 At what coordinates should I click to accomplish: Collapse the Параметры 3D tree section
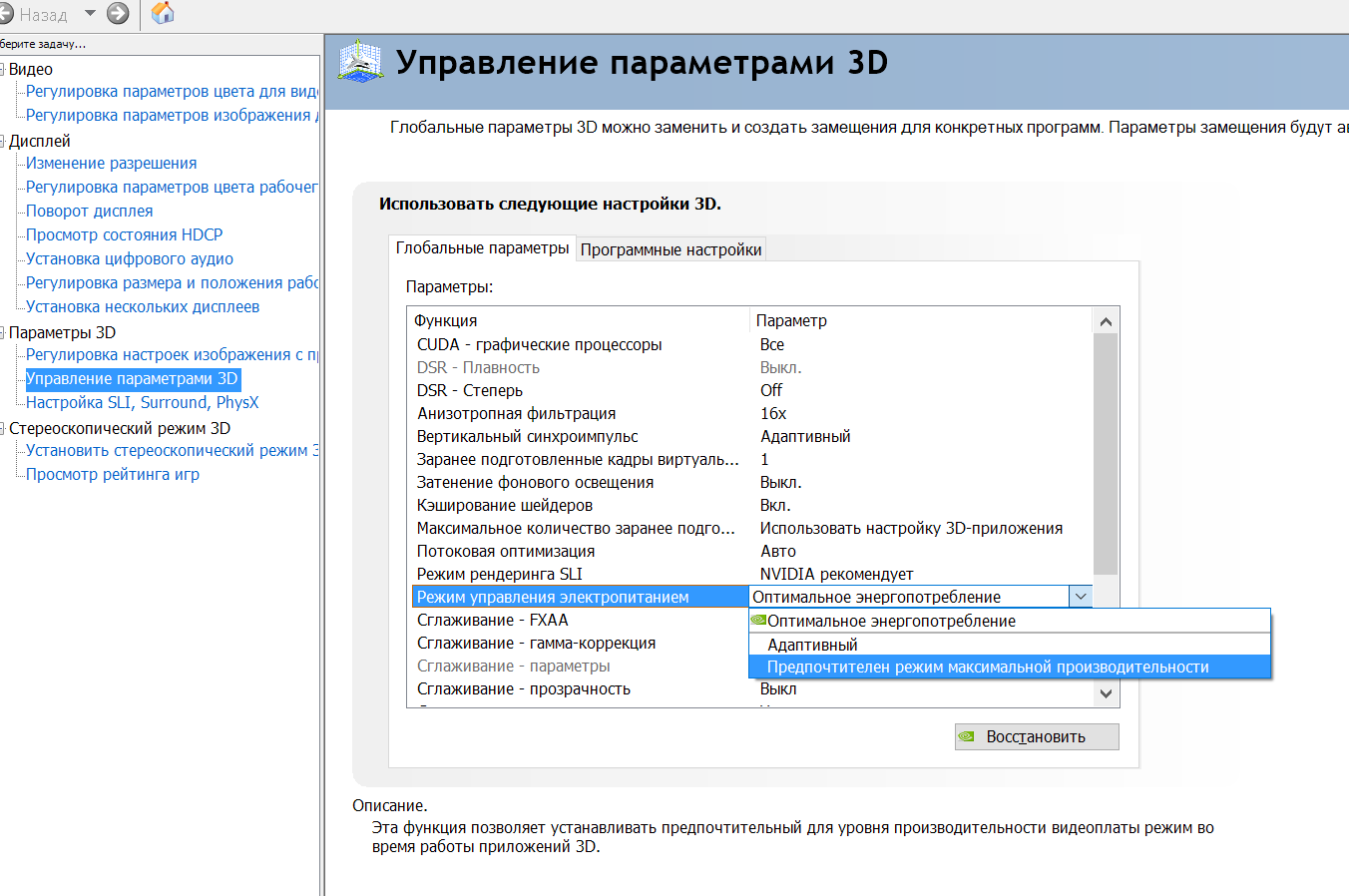[x=3, y=333]
